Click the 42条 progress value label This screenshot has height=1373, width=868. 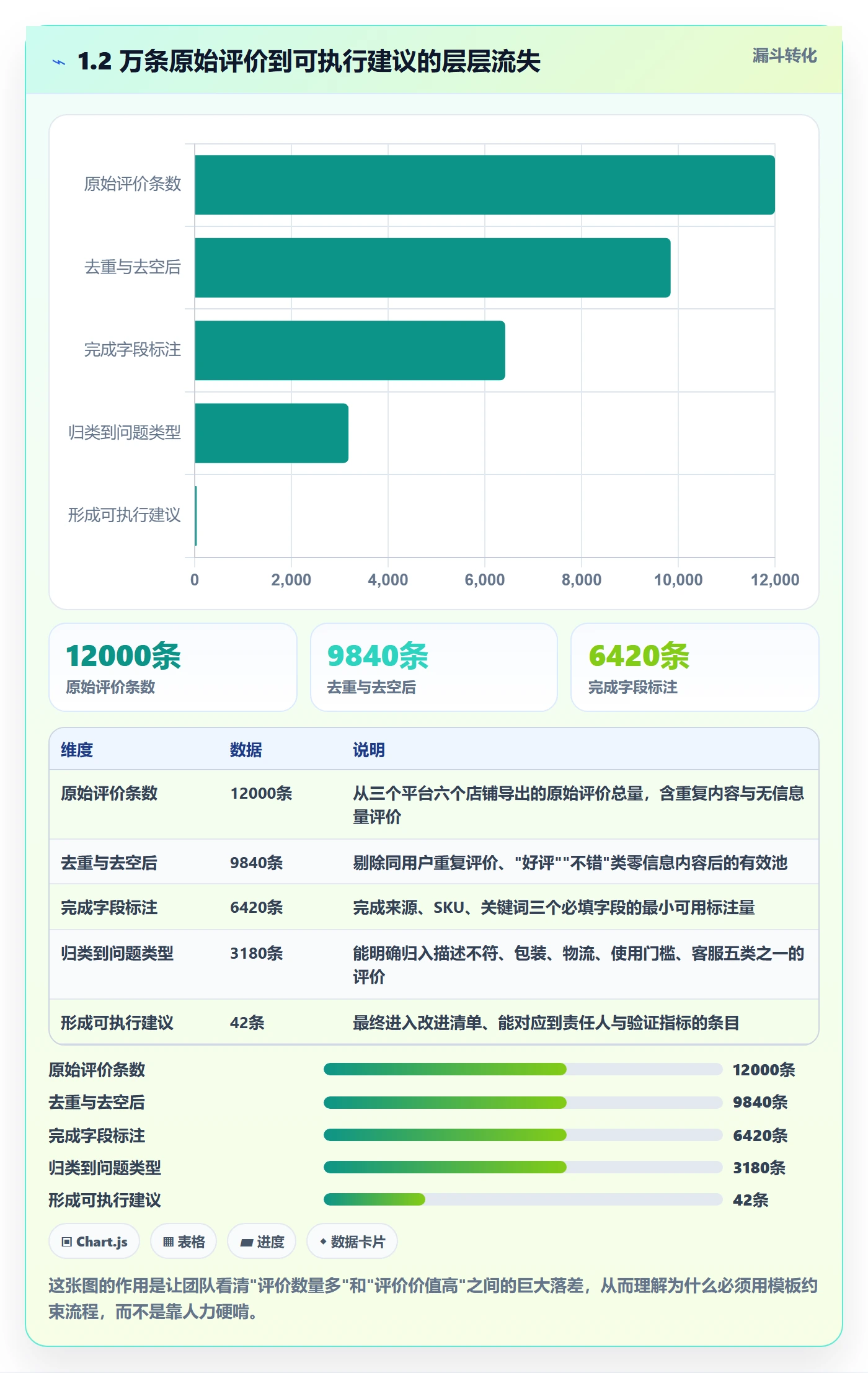pyautogui.click(x=751, y=1200)
